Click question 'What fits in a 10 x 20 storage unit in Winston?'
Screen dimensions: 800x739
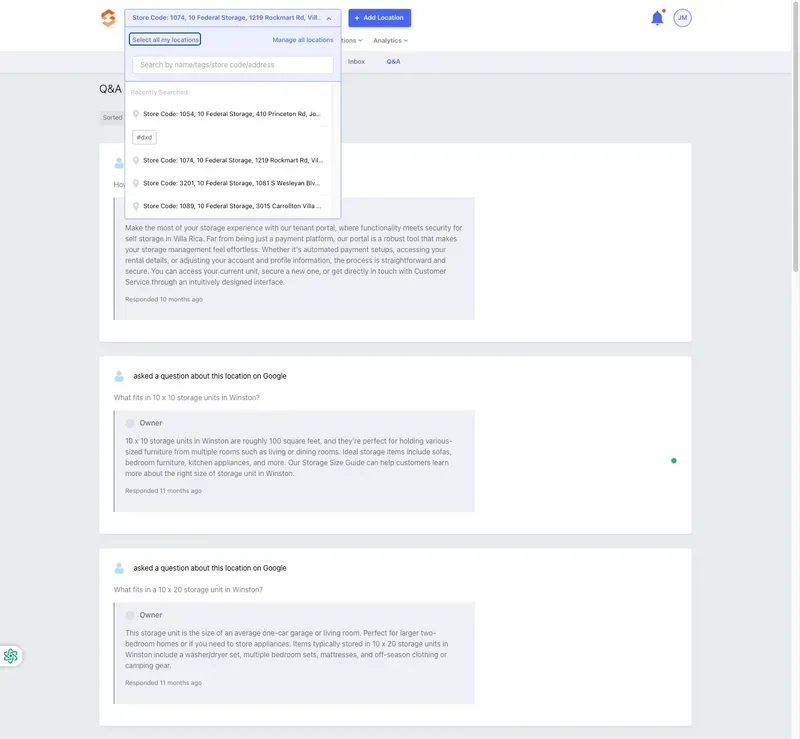(188, 589)
